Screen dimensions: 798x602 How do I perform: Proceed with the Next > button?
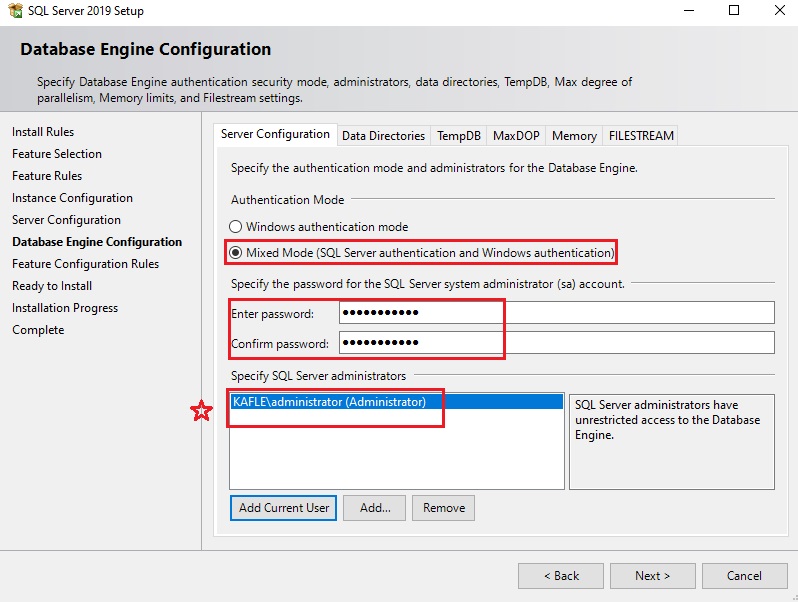(x=653, y=576)
